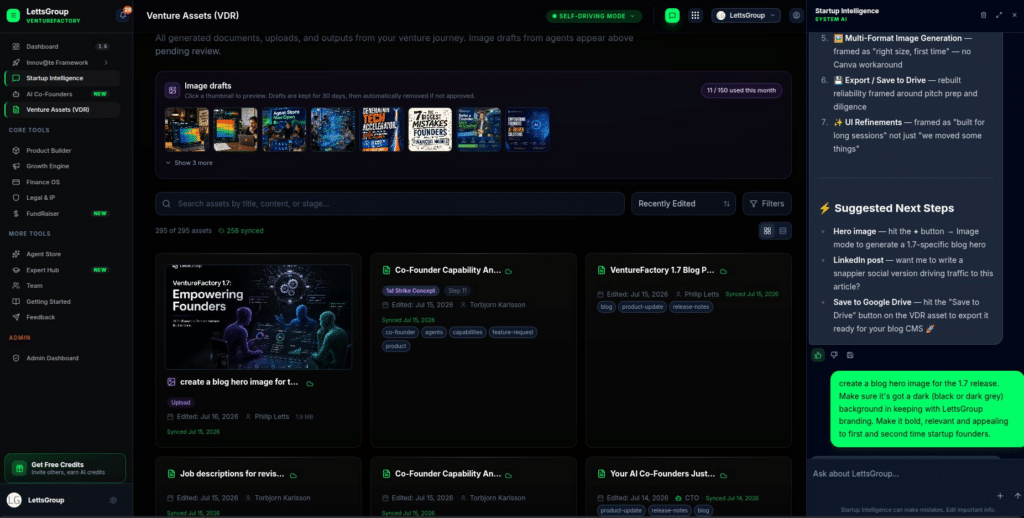Image resolution: width=1024 pixels, height=518 pixels.
Task: Open the VentureFactory 1.7 Blog P... asset
Action: click(x=662, y=270)
